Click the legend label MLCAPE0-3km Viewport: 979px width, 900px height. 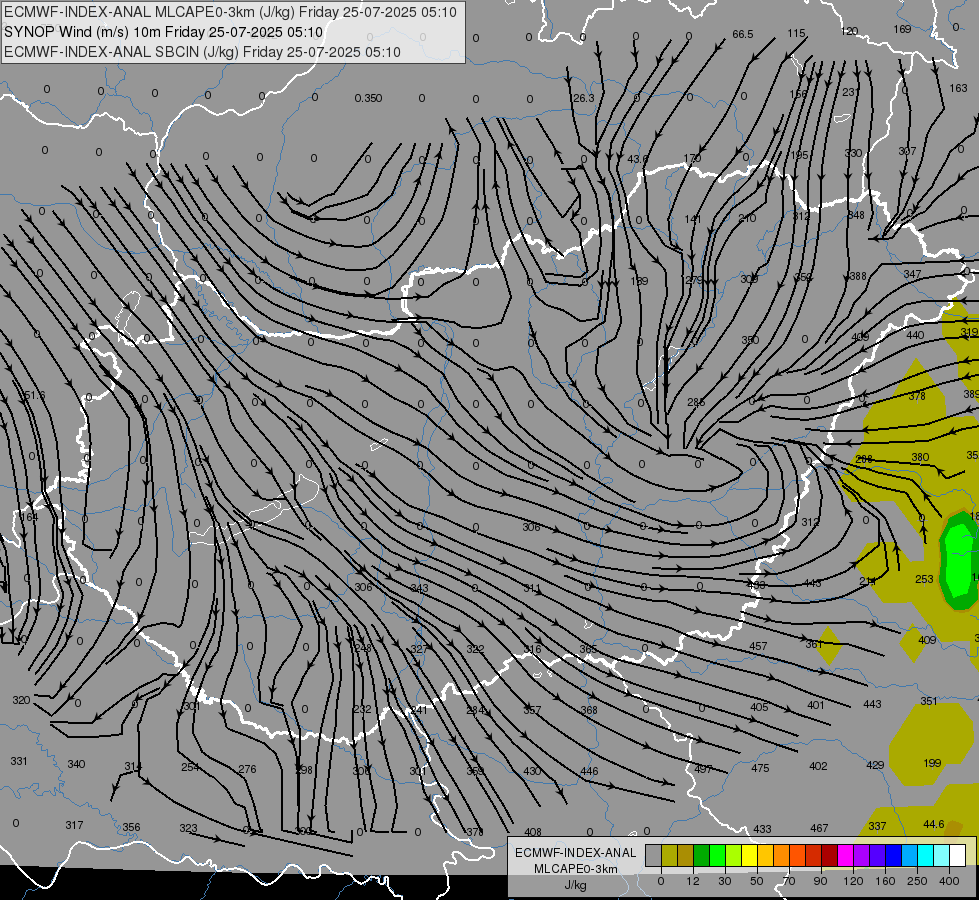[x=575, y=869]
